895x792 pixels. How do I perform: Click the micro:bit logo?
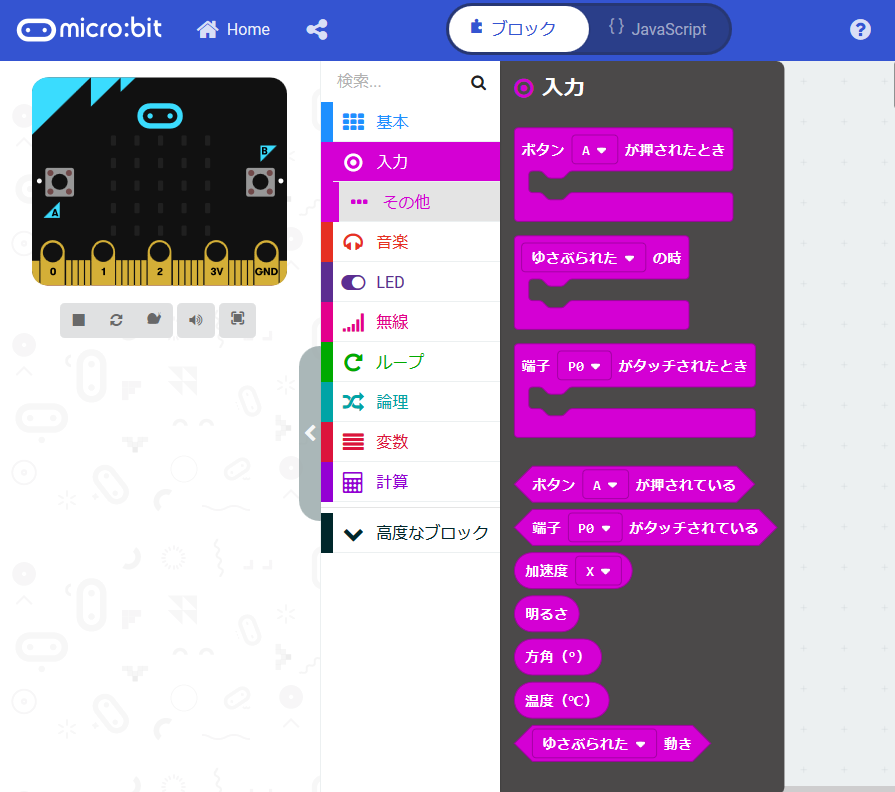click(x=90, y=29)
